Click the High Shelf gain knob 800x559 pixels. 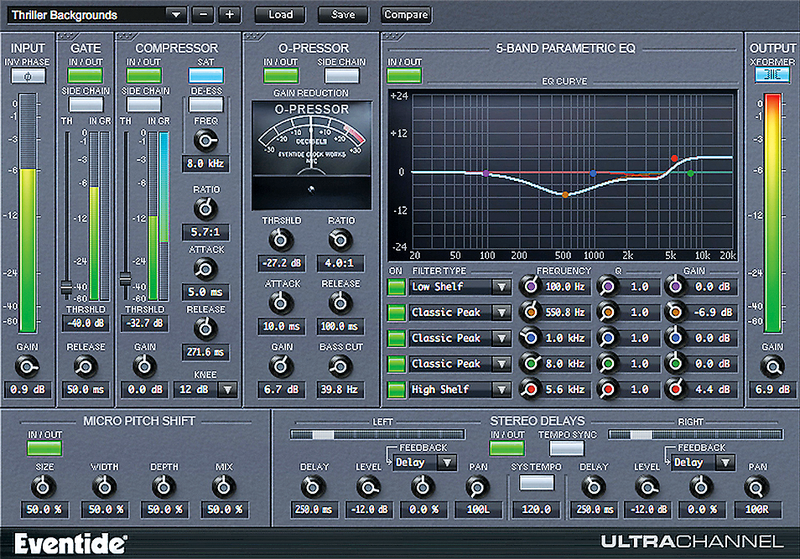coord(676,389)
